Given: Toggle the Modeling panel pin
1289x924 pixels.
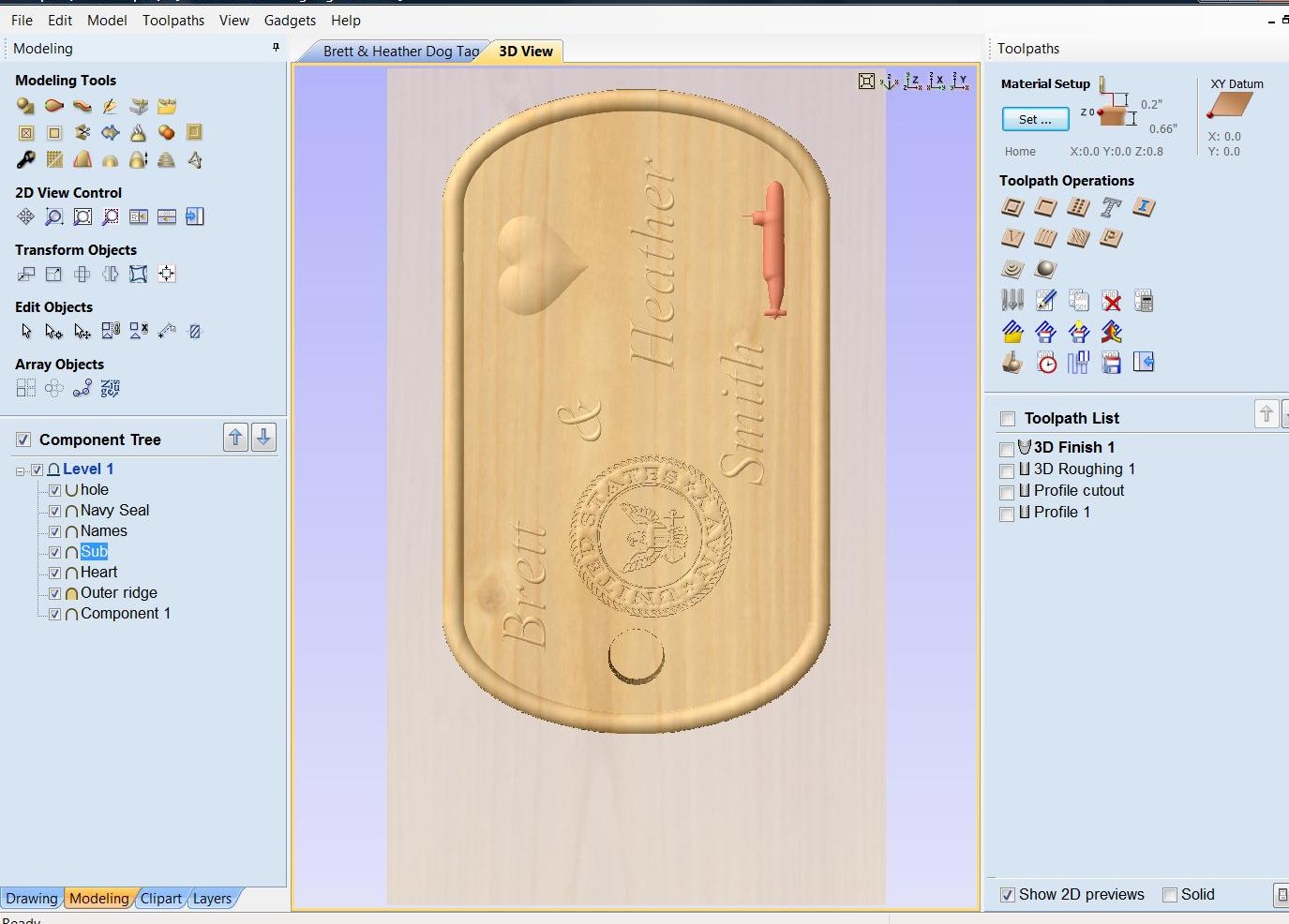Looking at the screenshot, I should point(276,47).
